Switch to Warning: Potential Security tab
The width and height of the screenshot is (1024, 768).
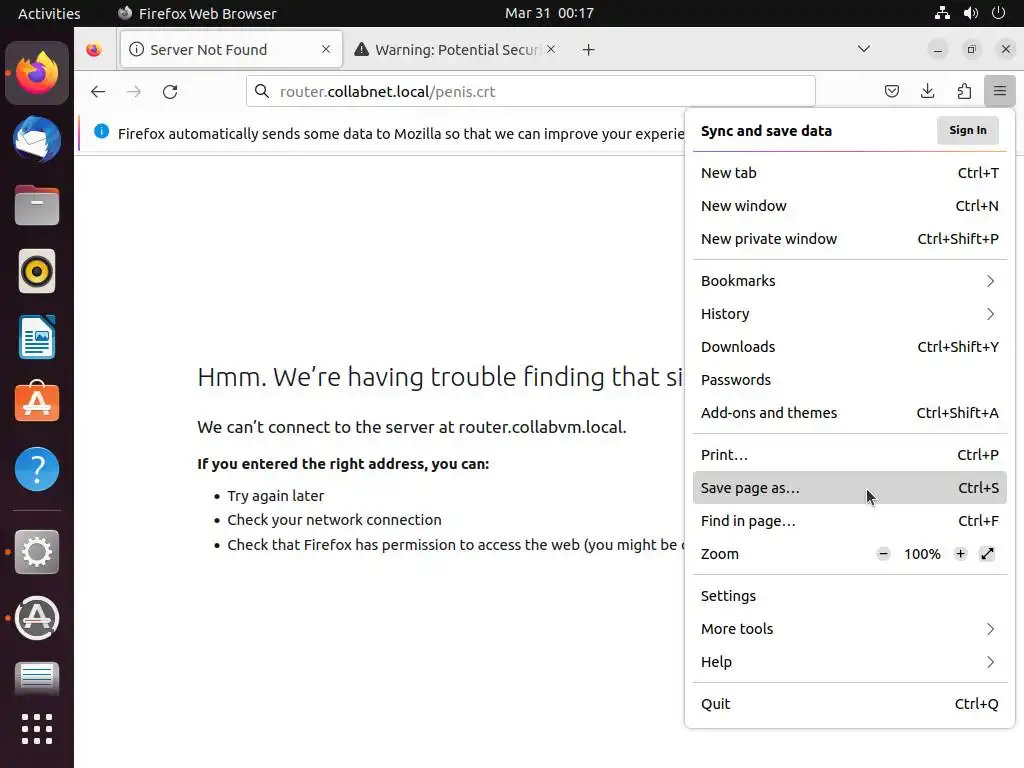coord(457,50)
